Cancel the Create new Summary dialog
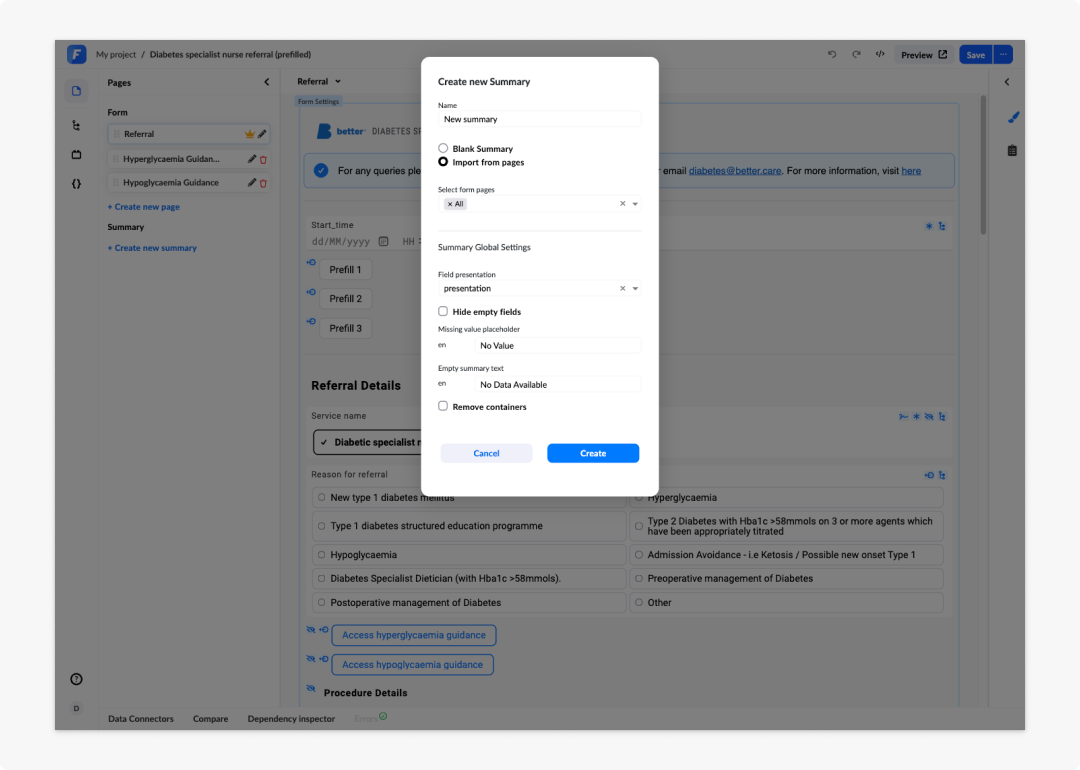1080x770 pixels. point(486,453)
